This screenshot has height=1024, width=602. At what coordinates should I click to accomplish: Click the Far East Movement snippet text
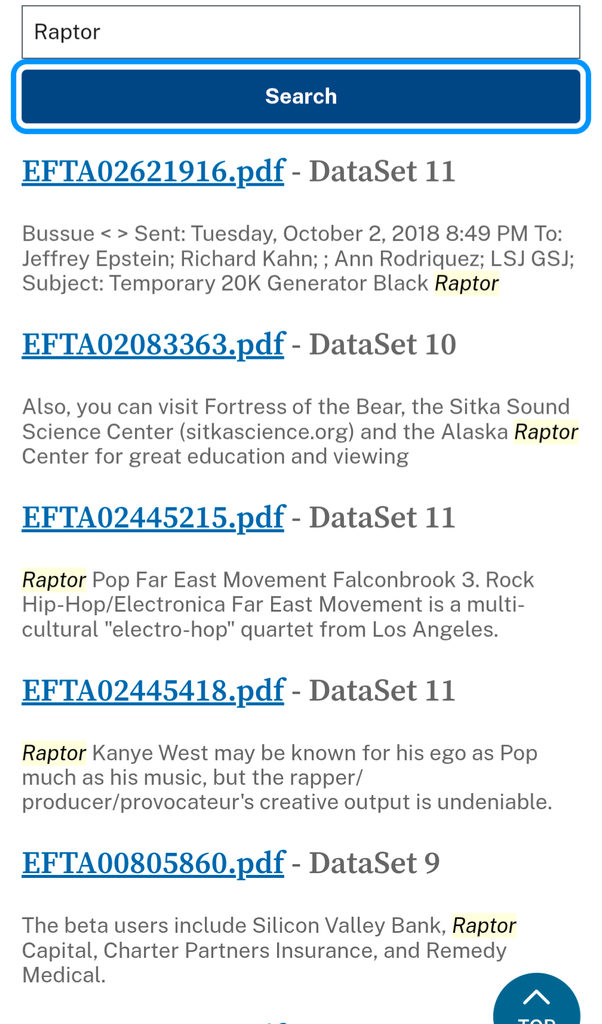278,605
